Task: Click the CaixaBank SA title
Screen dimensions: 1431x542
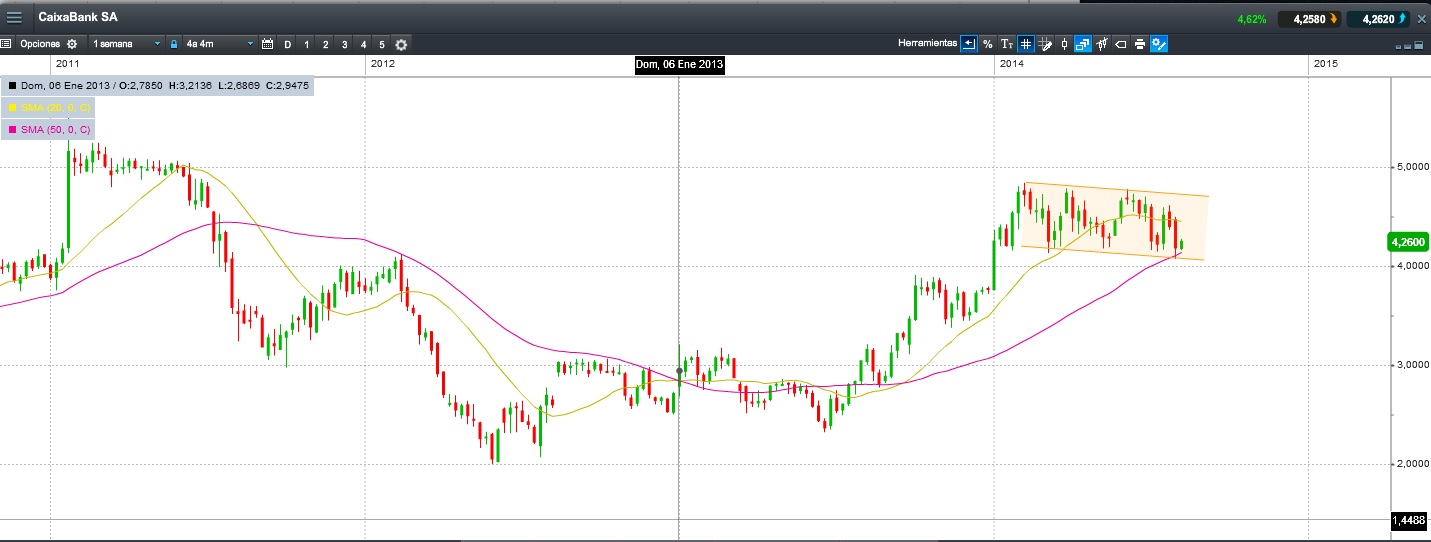Action: 78,17
